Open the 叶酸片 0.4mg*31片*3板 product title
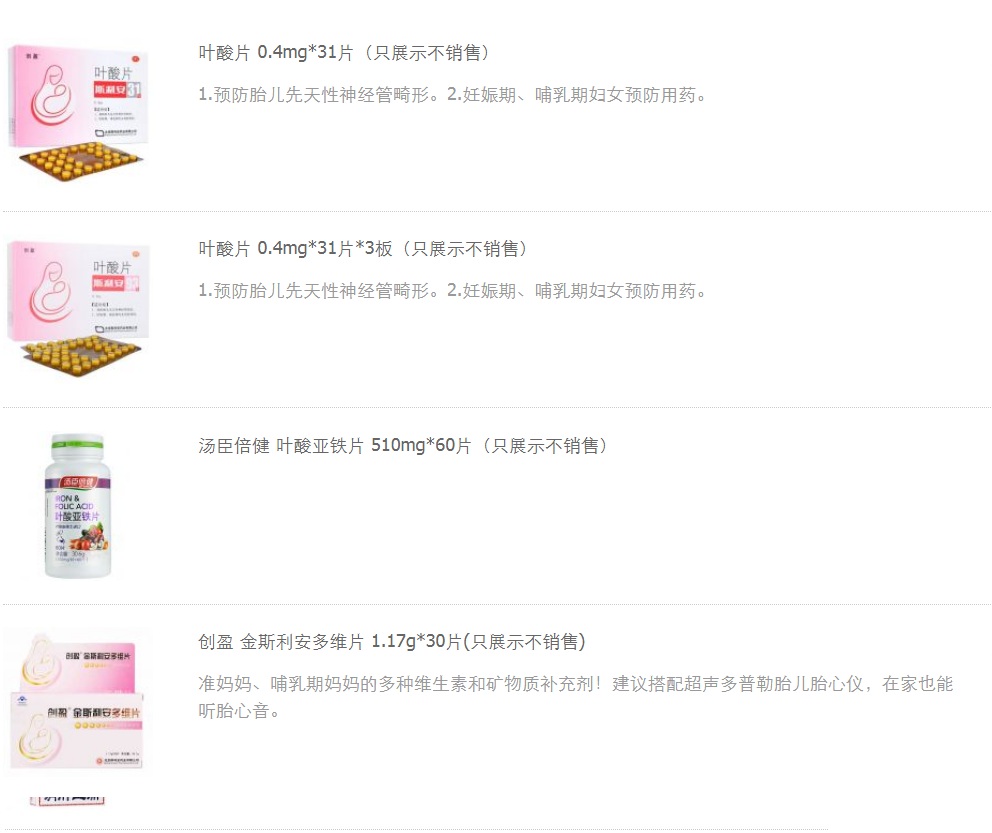Screen dimensions: 992x833 (x=363, y=249)
